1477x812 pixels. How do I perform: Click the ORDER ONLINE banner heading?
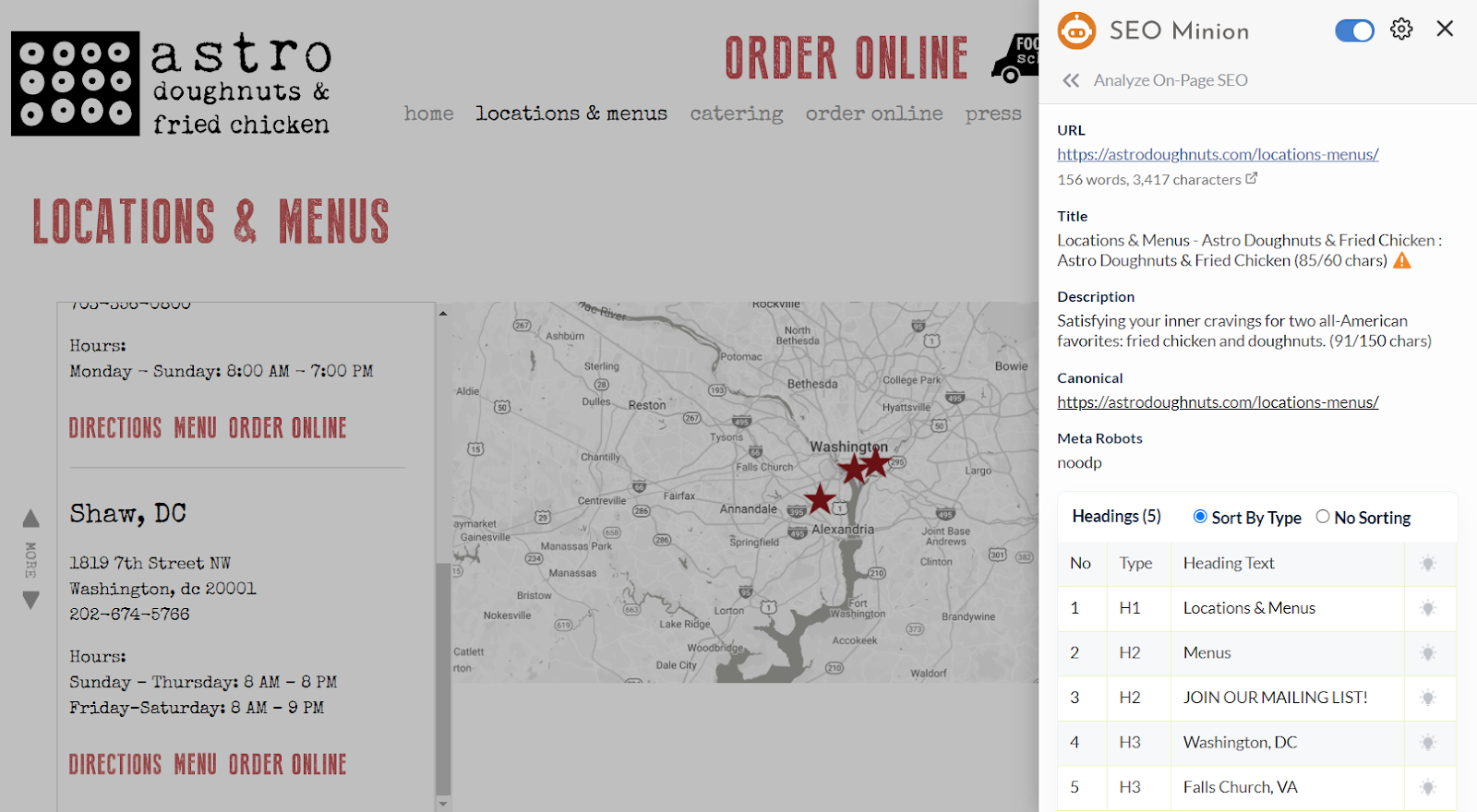[x=847, y=58]
